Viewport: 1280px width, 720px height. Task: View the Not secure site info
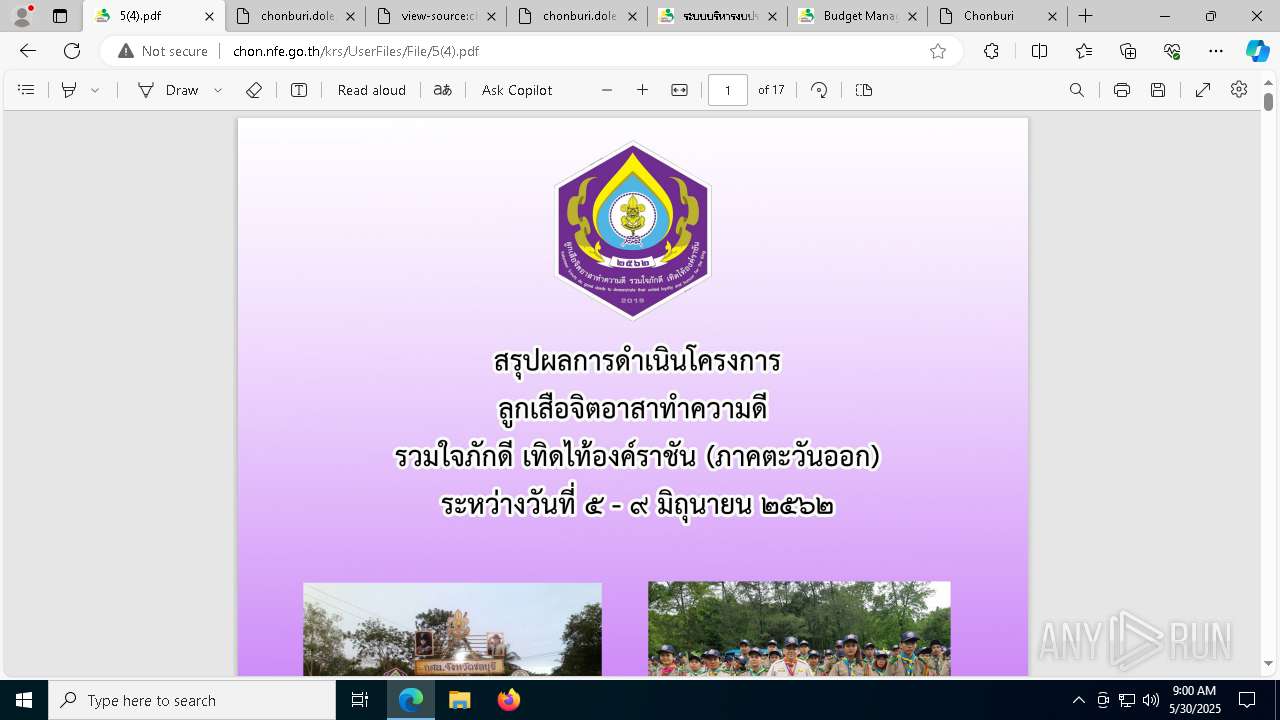pos(163,51)
